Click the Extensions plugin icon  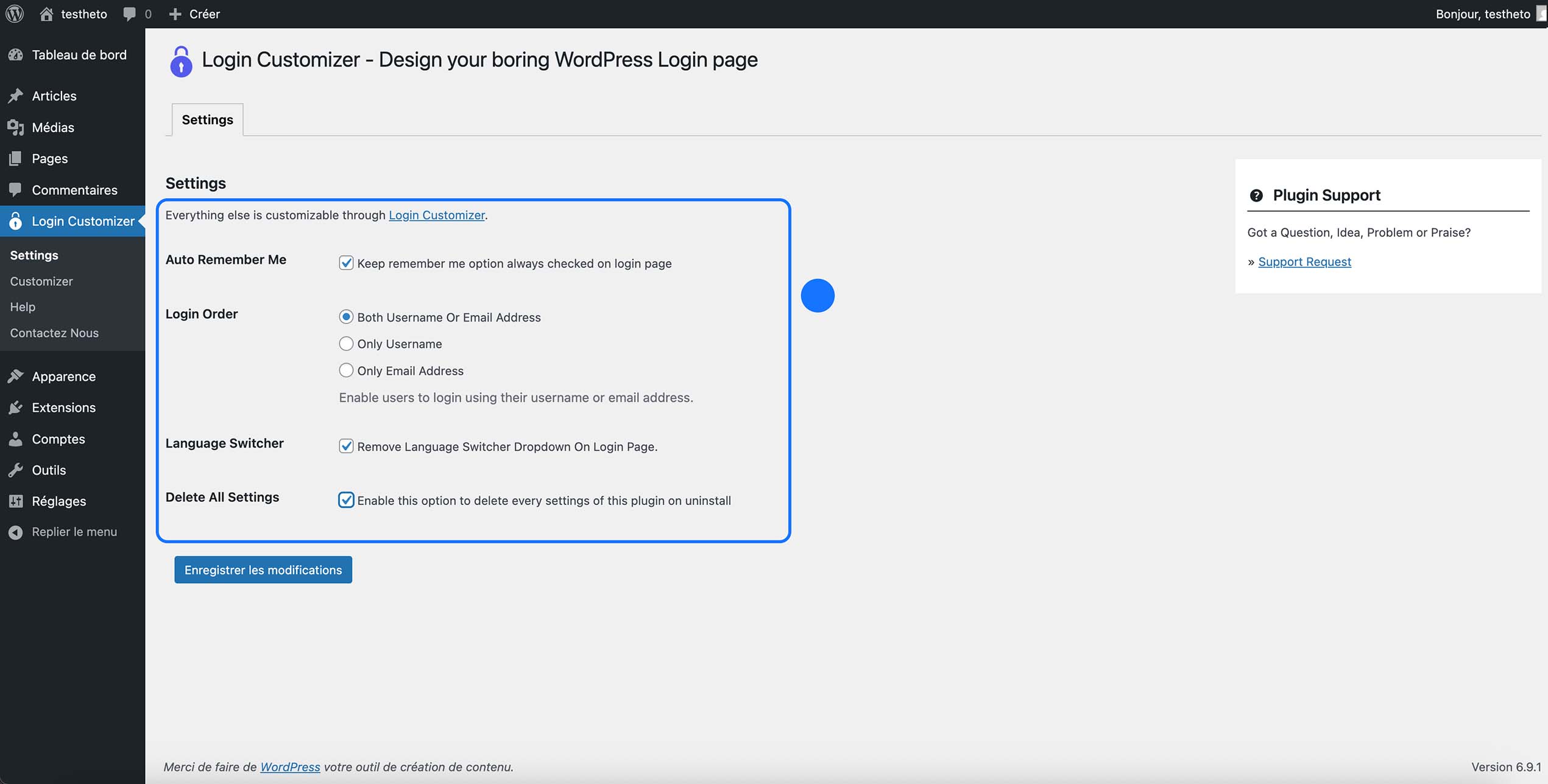(x=16, y=408)
